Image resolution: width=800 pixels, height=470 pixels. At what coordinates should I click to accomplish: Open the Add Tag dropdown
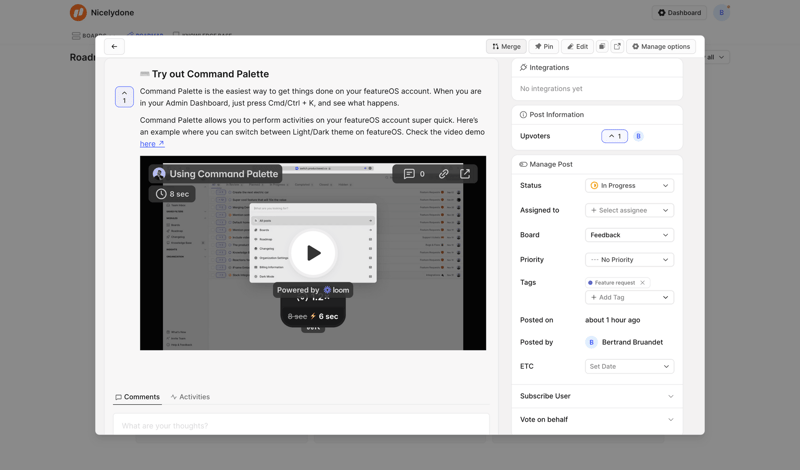(x=629, y=298)
